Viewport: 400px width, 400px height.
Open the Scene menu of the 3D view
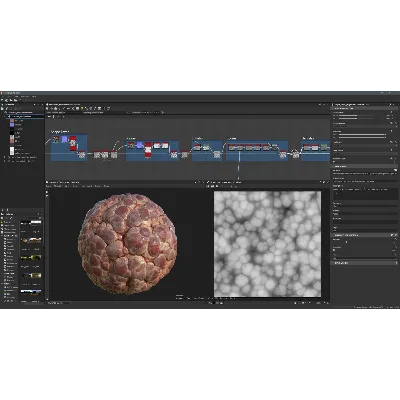[x=48, y=186]
